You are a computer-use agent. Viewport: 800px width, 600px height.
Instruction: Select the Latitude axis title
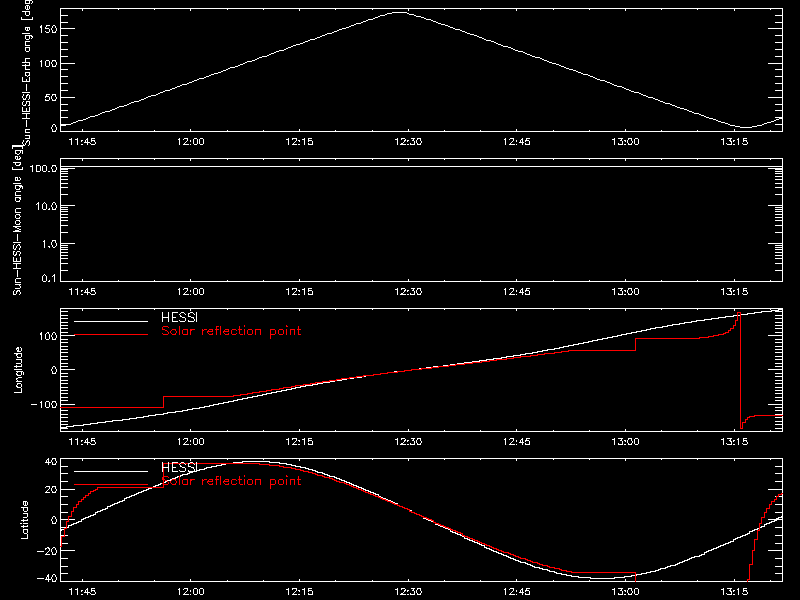[24, 520]
